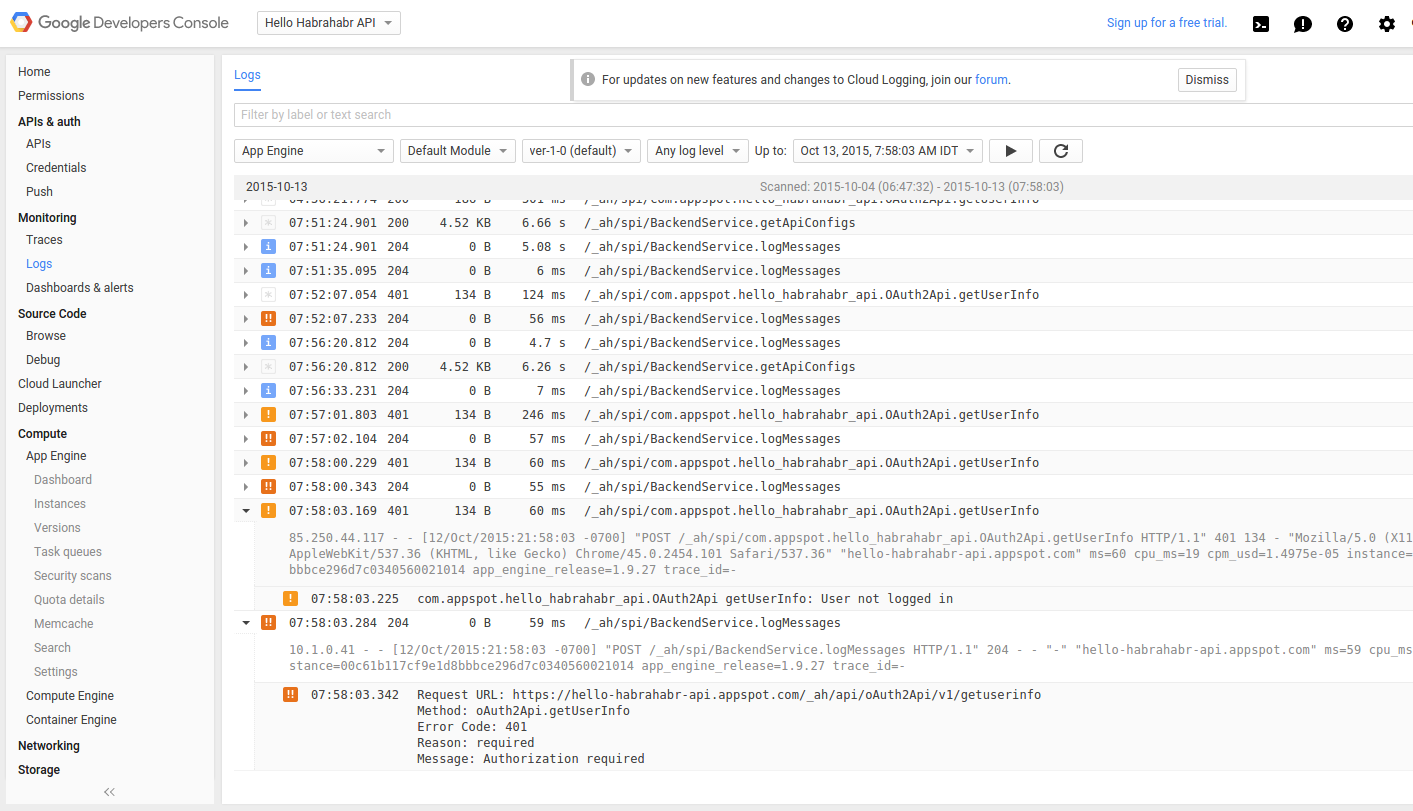Collapse the 07:58:03.284 logMessages log row
The height and width of the screenshot is (811, 1413).
point(246,623)
